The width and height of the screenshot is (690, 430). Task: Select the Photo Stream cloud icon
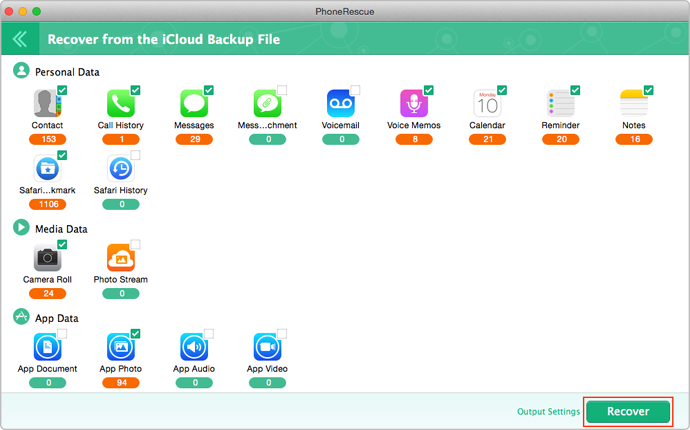click(x=120, y=257)
